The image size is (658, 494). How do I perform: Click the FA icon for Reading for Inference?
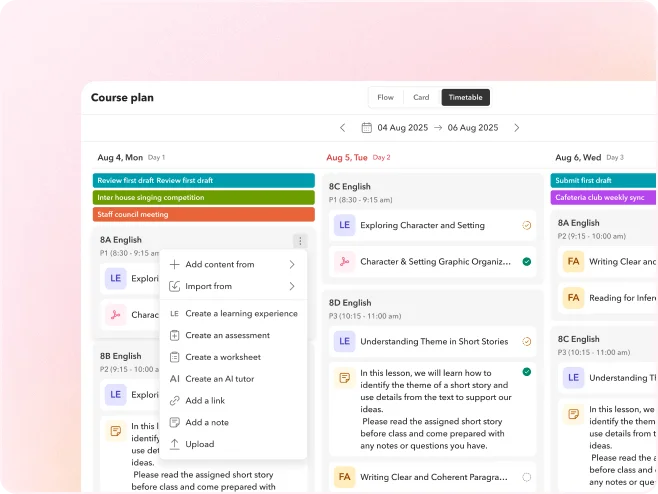[x=573, y=298]
